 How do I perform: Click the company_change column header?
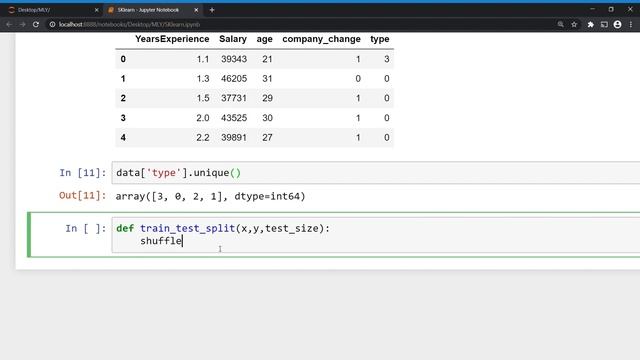(322, 39)
